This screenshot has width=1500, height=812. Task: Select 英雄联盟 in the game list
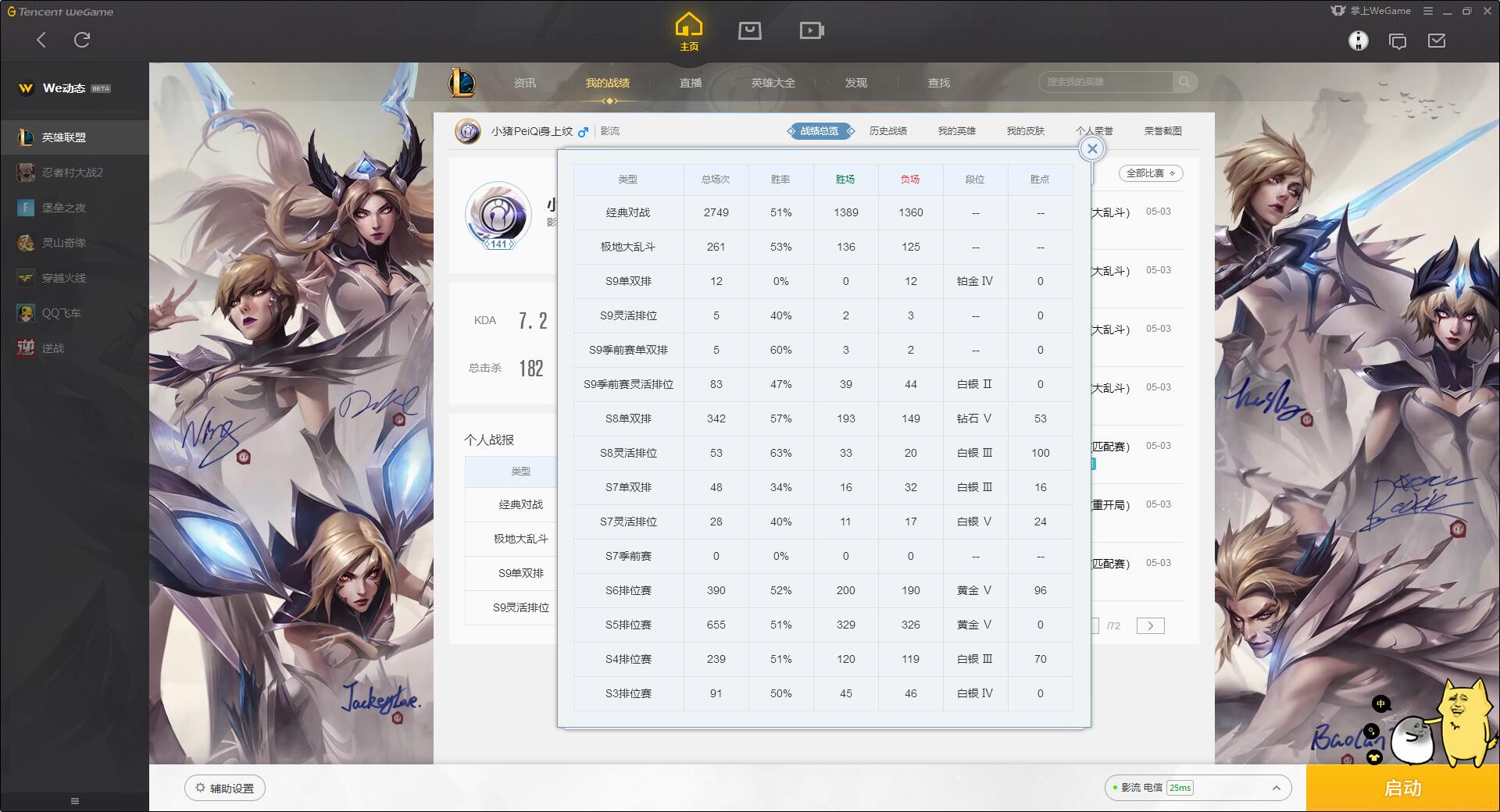[74, 137]
